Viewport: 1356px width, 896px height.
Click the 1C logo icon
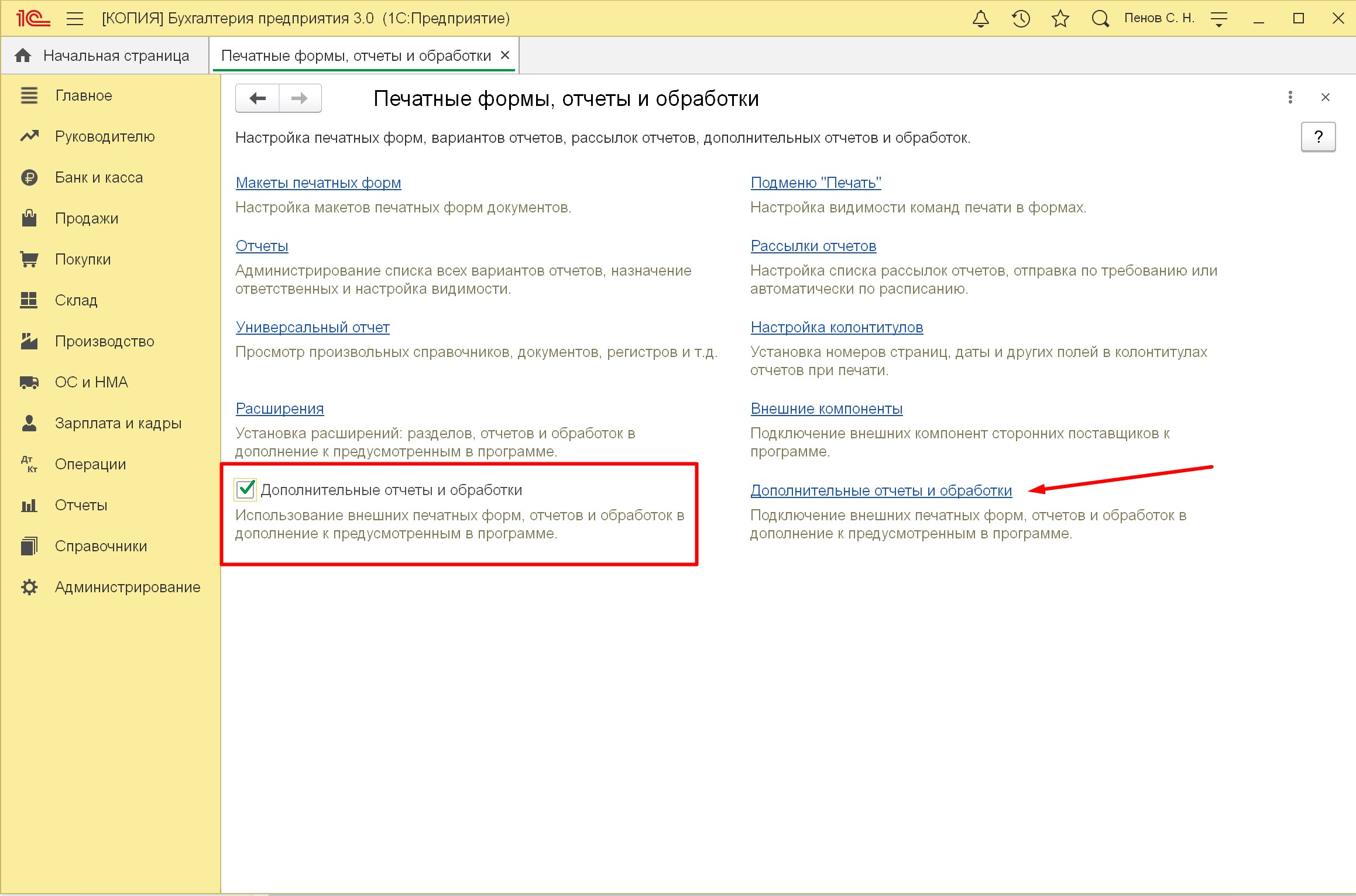(33, 19)
